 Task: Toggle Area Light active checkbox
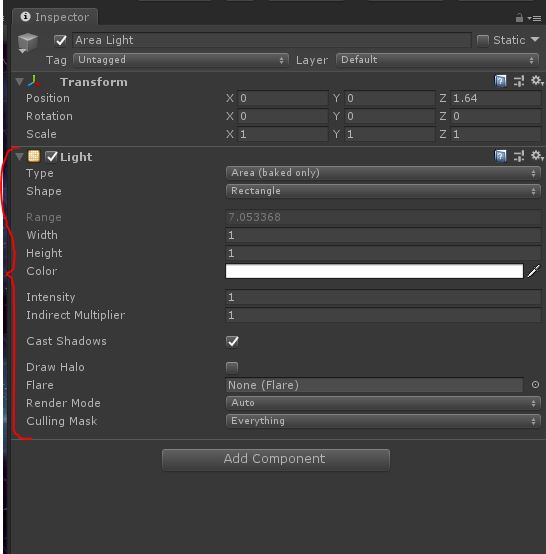pyautogui.click(x=60, y=40)
